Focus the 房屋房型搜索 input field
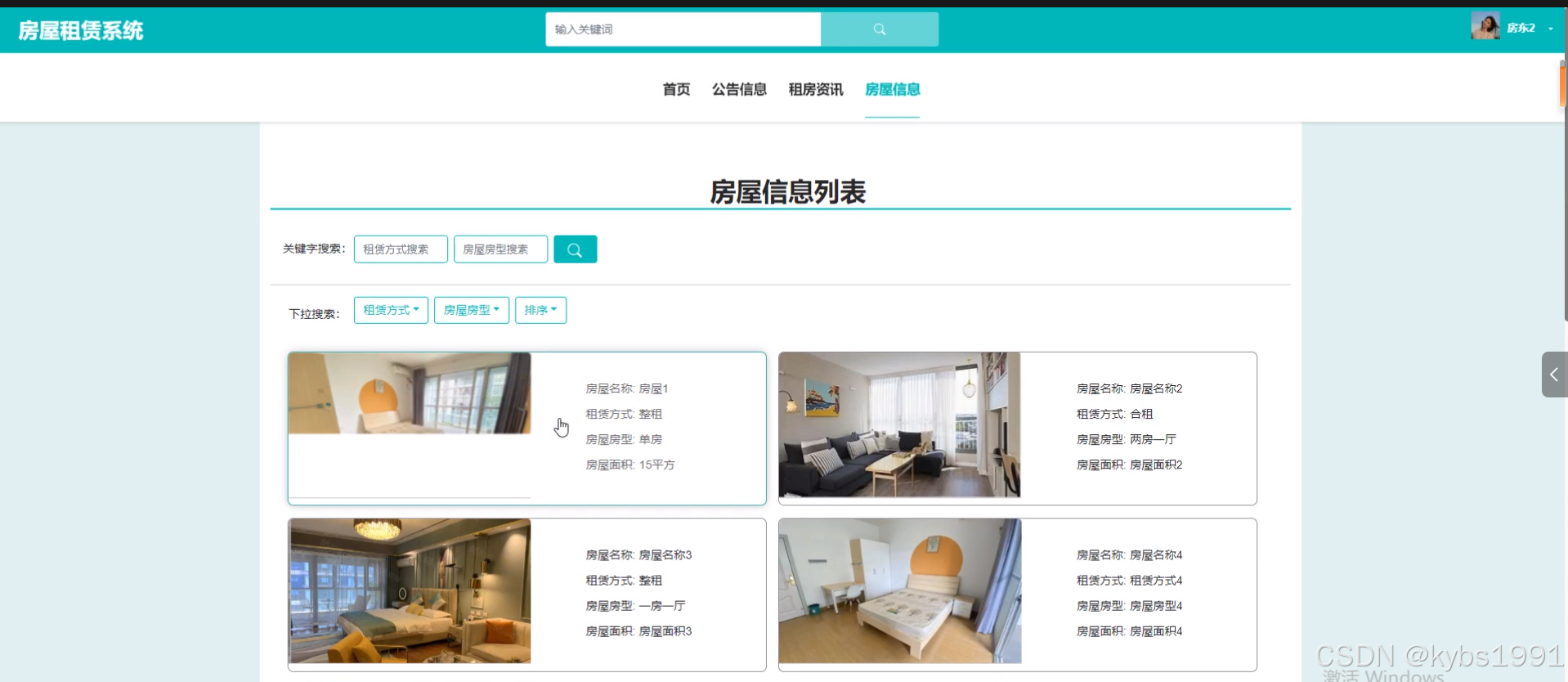 500,249
